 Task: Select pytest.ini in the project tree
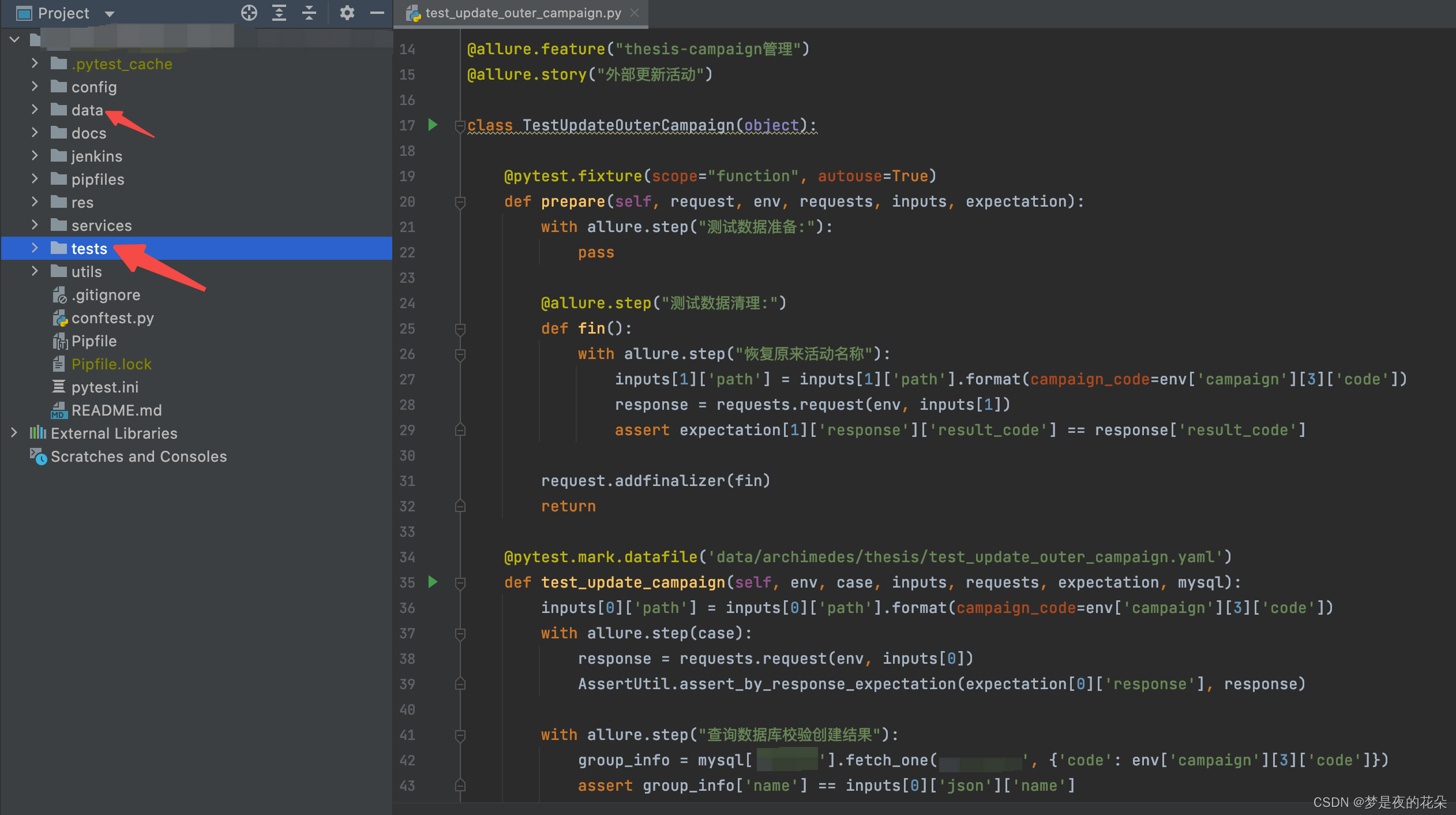(x=104, y=387)
